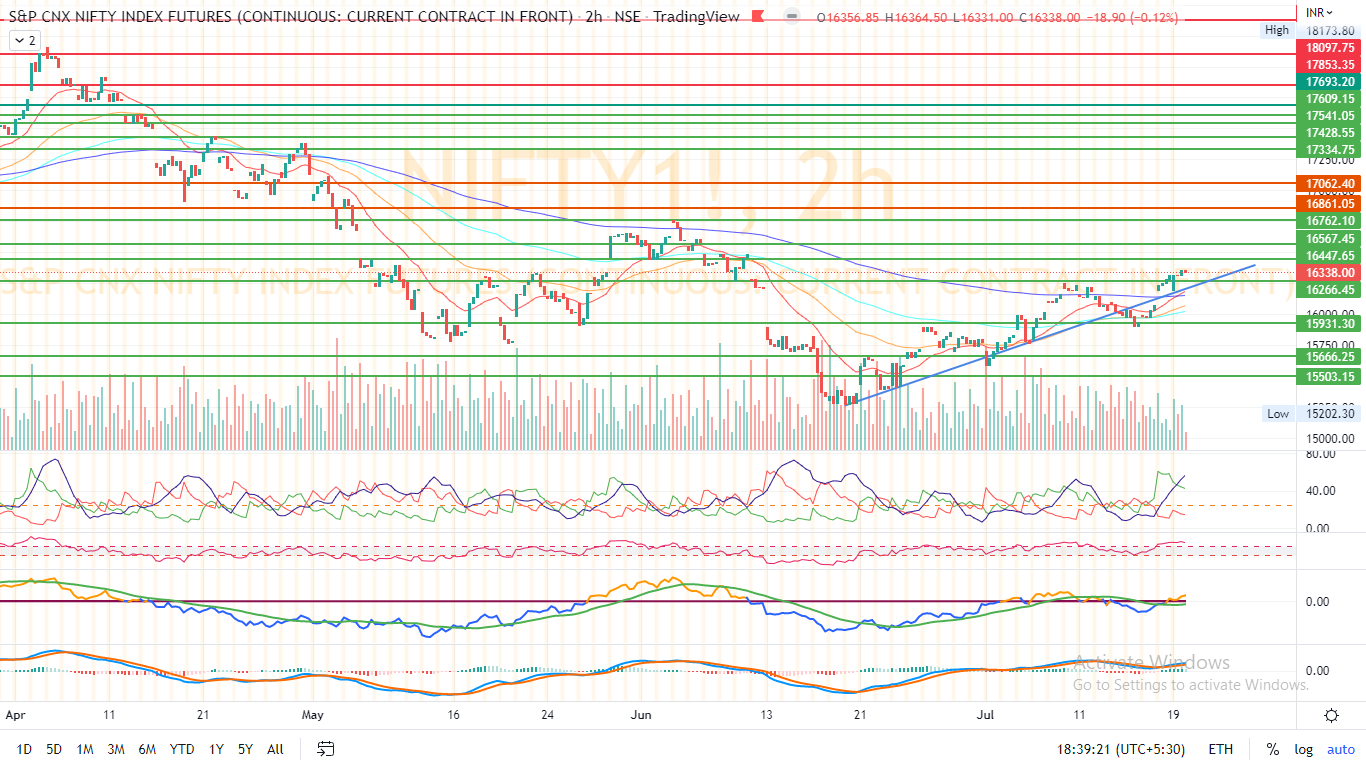1366x768 pixels.
Task: Select the 5Y date range
Action: (x=246, y=749)
